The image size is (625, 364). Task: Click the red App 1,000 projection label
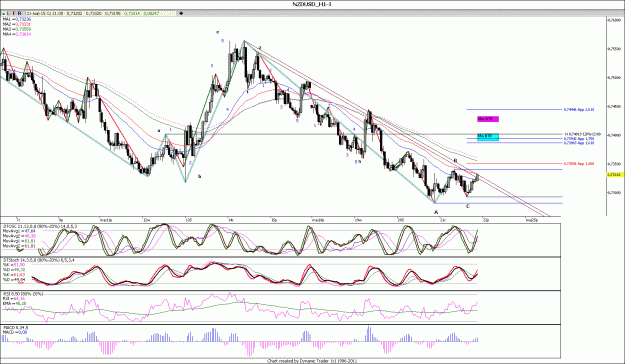(579, 163)
